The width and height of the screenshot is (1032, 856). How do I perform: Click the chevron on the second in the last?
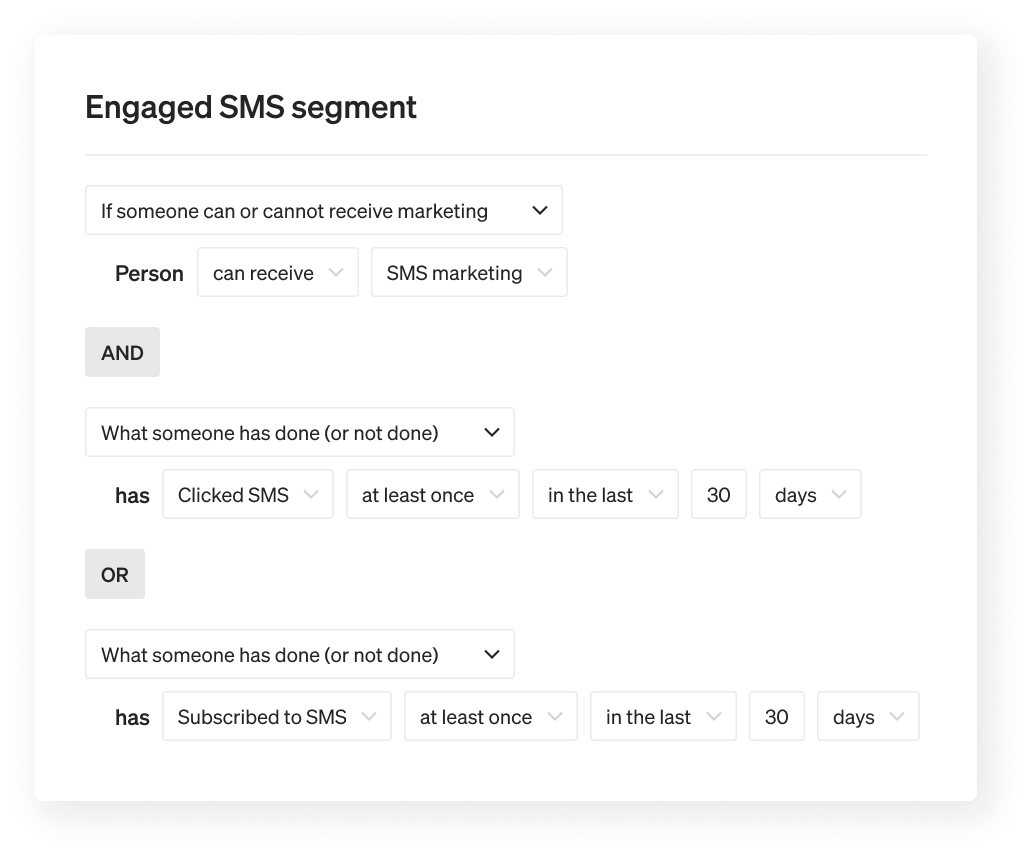[x=714, y=716]
